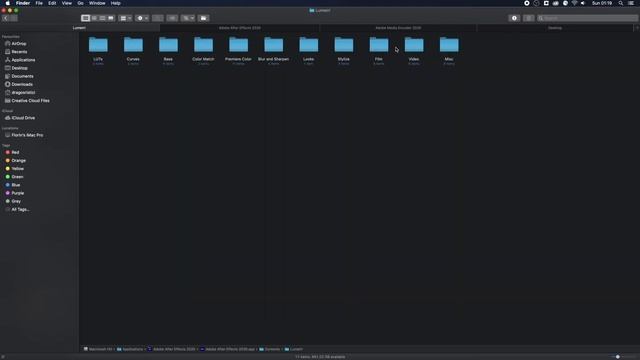Open the Stylize folder
Screen dimensions: 640x360
tap(344, 45)
